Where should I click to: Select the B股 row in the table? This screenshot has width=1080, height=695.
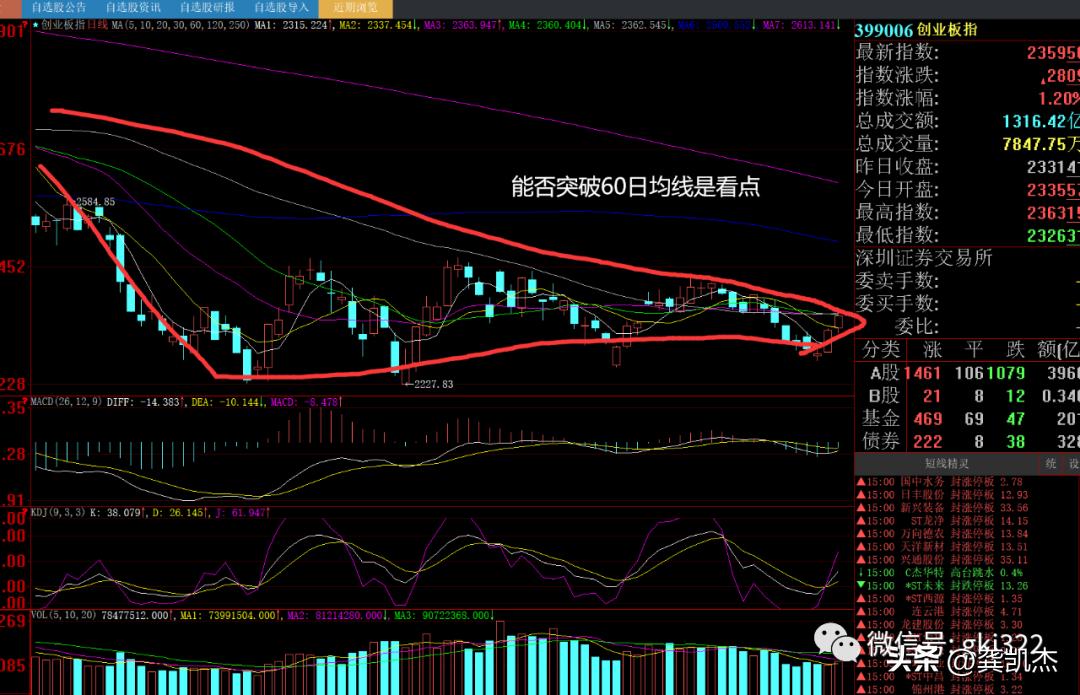coord(967,396)
